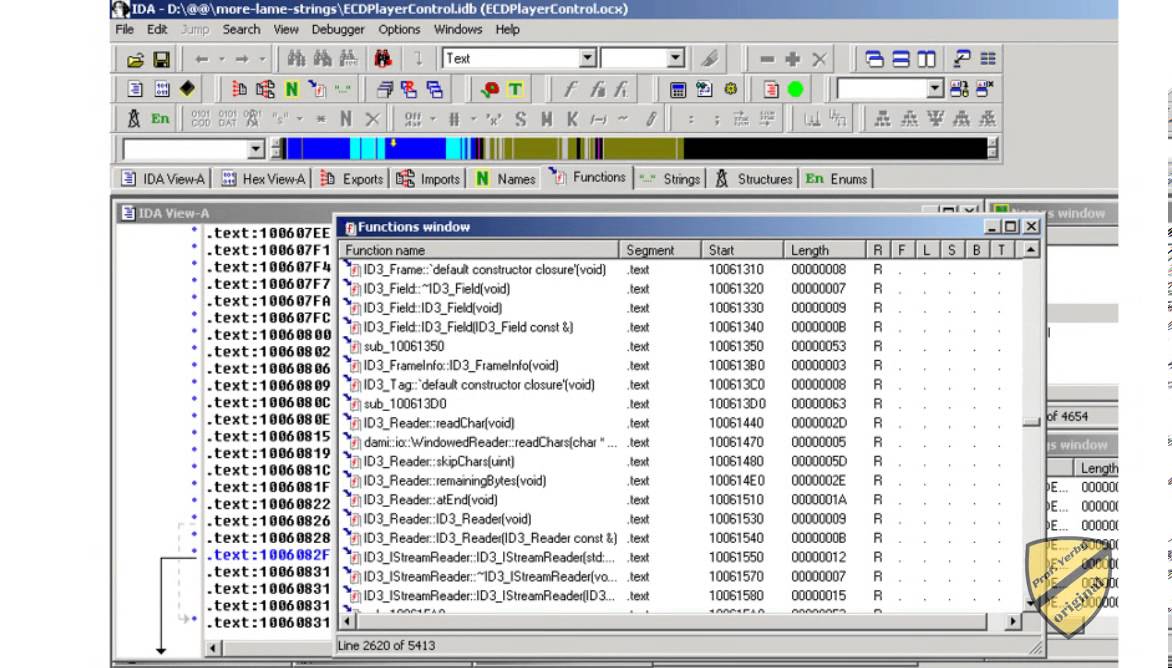The width and height of the screenshot is (1172, 668).
Task: Select ID3_Reader::atEnd(void) row
Action: (x=680, y=500)
